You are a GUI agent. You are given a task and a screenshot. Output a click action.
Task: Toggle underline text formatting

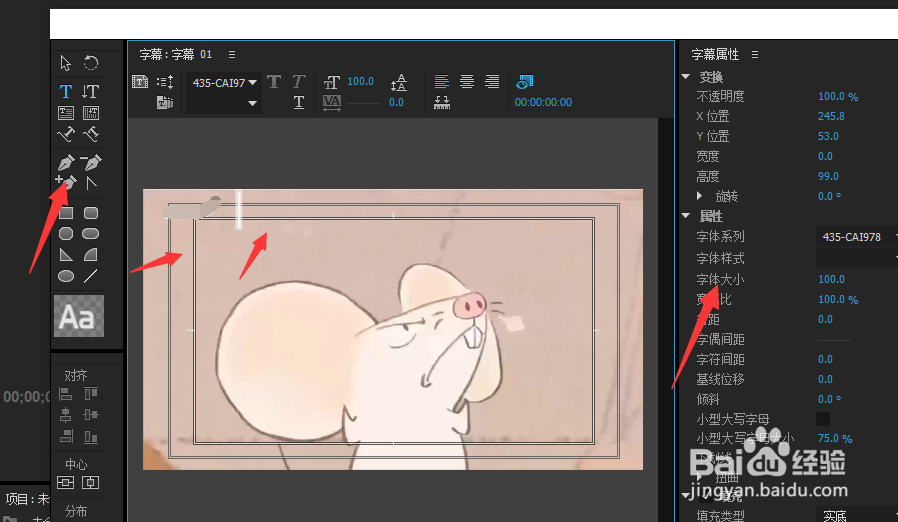point(298,103)
